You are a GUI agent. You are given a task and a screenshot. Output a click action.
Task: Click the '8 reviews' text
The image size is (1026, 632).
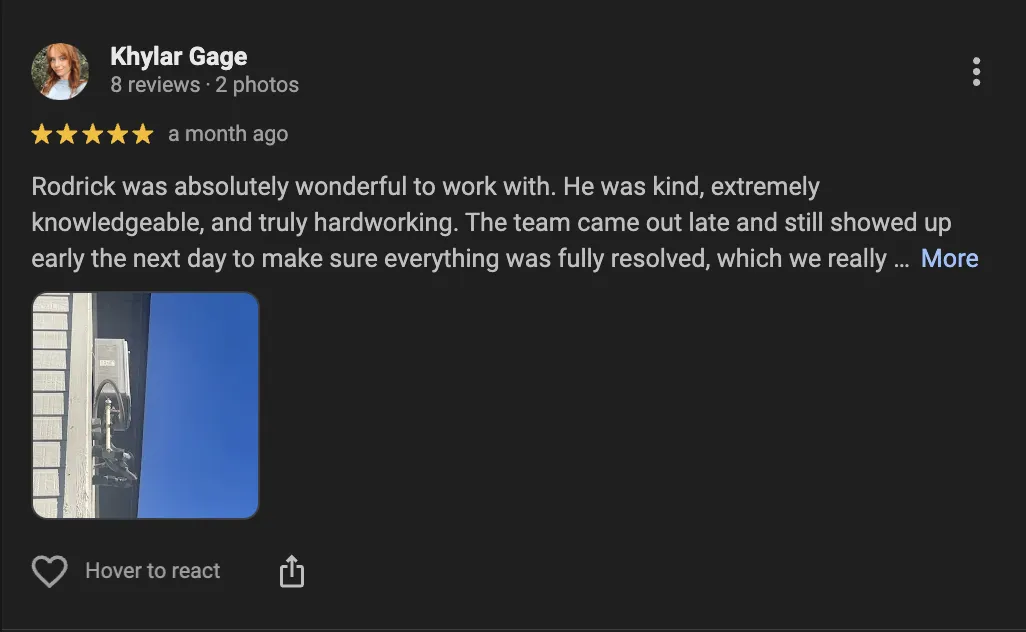coord(155,85)
